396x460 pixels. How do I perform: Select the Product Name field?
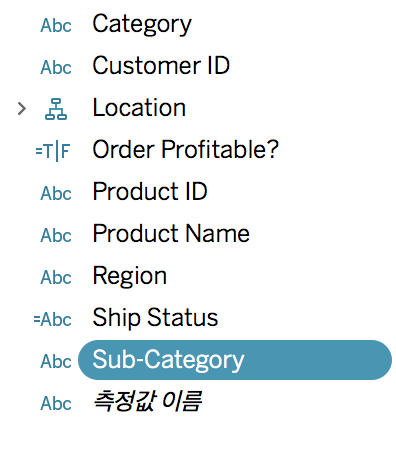coord(171,233)
